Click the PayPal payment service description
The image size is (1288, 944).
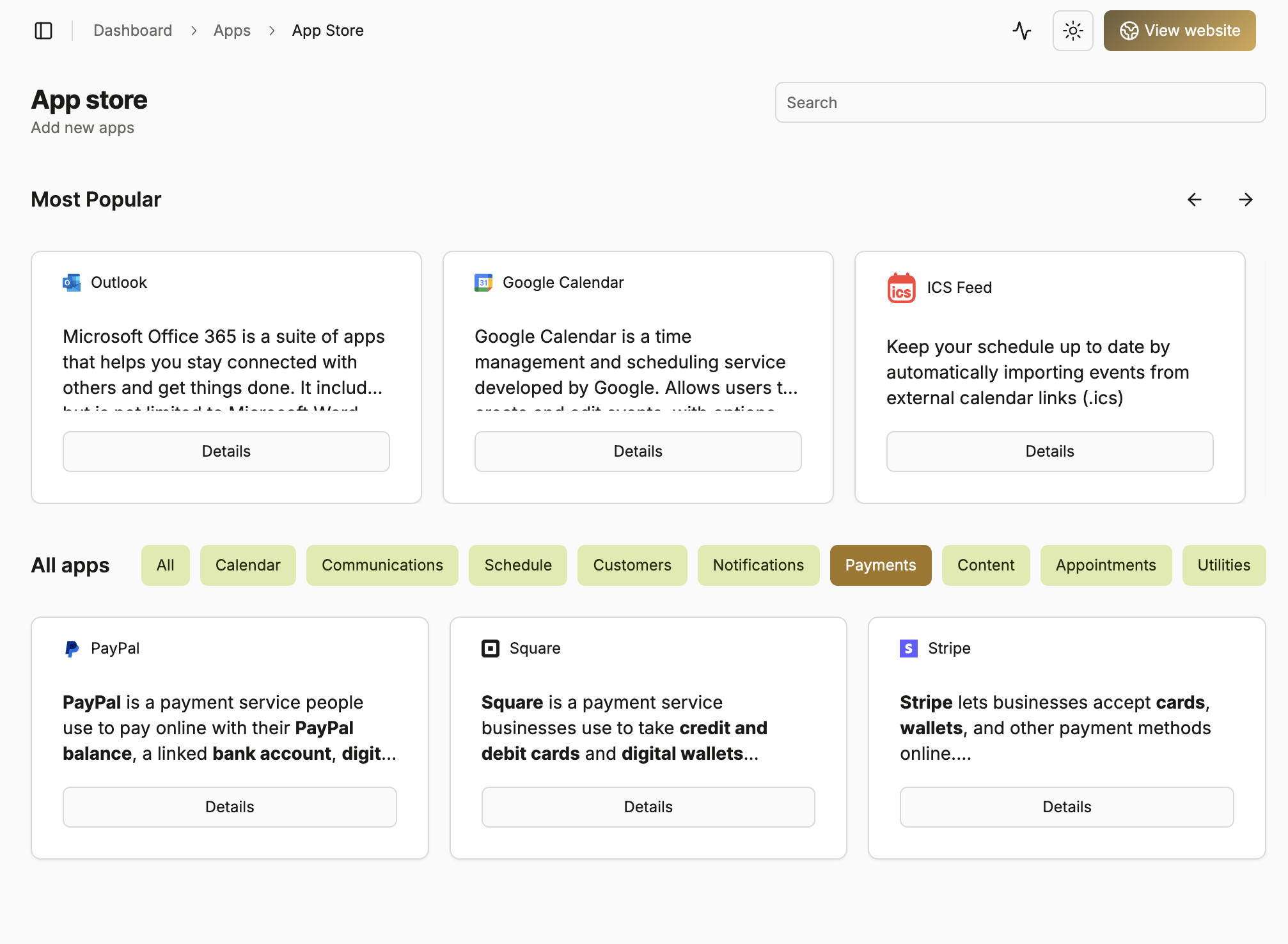pos(230,728)
